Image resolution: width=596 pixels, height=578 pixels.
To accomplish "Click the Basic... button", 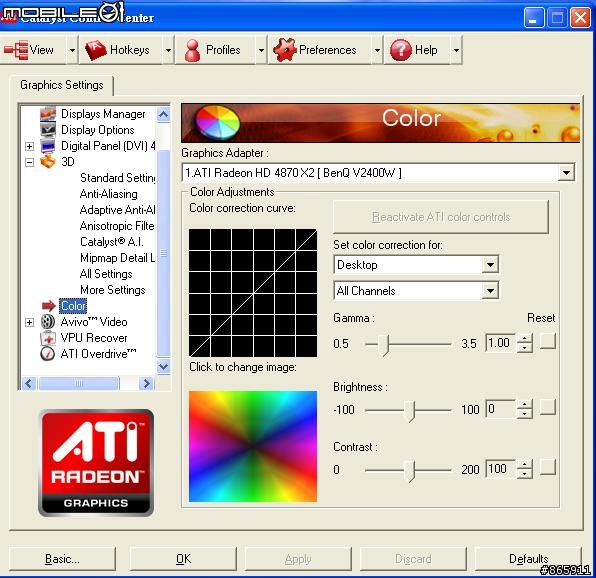I will point(62,559).
